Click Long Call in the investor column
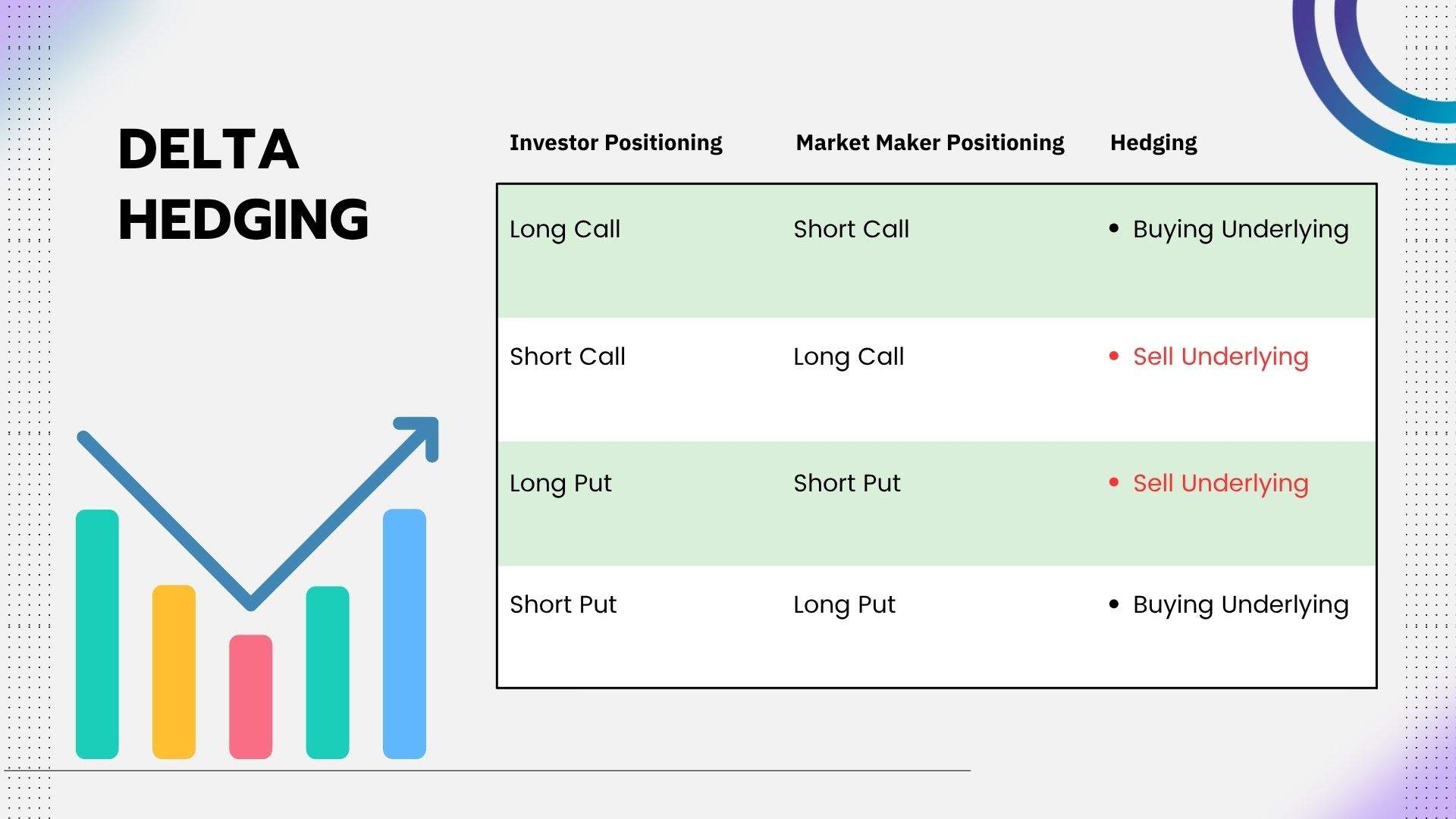This screenshot has height=819, width=1456. (565, 229)
